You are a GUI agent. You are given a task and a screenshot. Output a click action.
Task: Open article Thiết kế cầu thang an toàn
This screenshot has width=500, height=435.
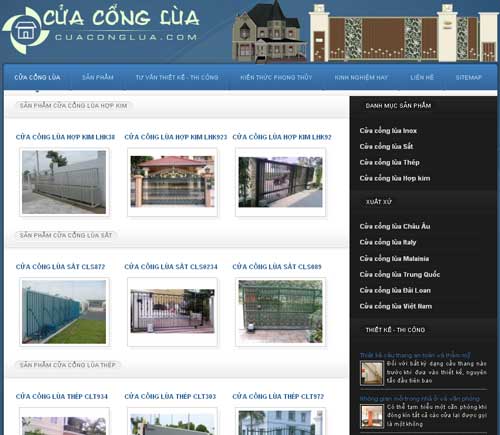pos(415,355)
